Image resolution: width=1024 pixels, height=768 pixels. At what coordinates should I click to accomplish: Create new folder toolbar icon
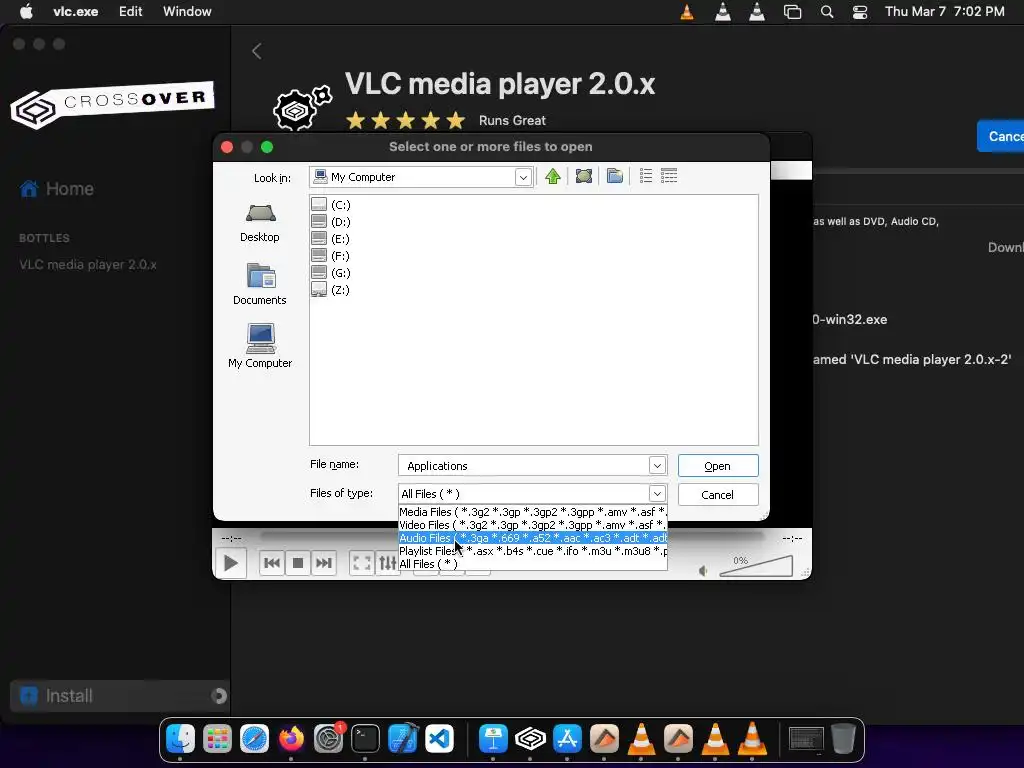point(615,176)
